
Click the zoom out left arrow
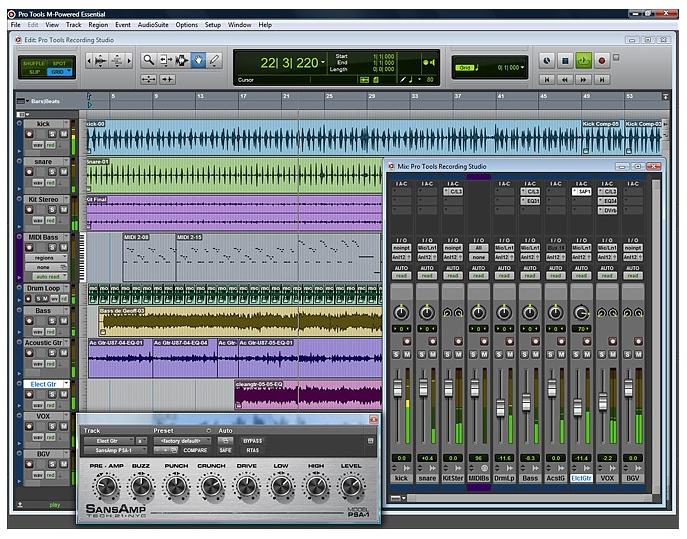[89, 60]
